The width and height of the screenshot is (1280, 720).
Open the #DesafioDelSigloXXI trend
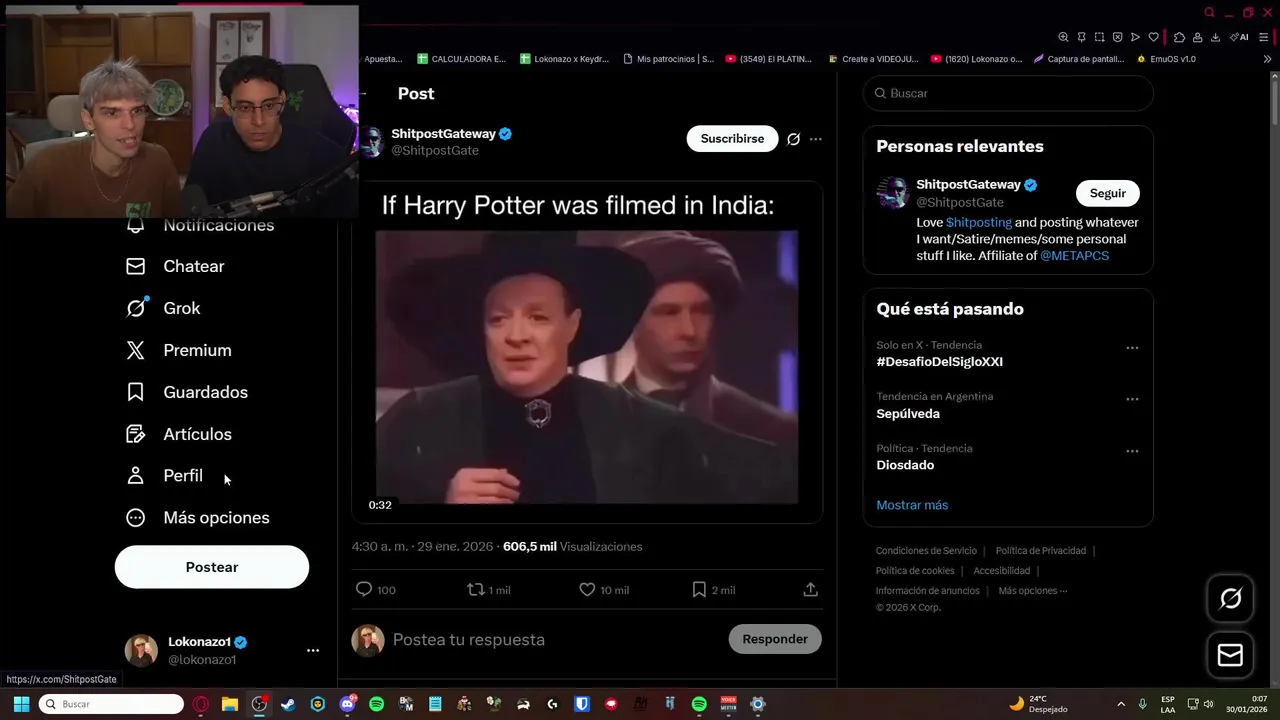tap(940, 362)
